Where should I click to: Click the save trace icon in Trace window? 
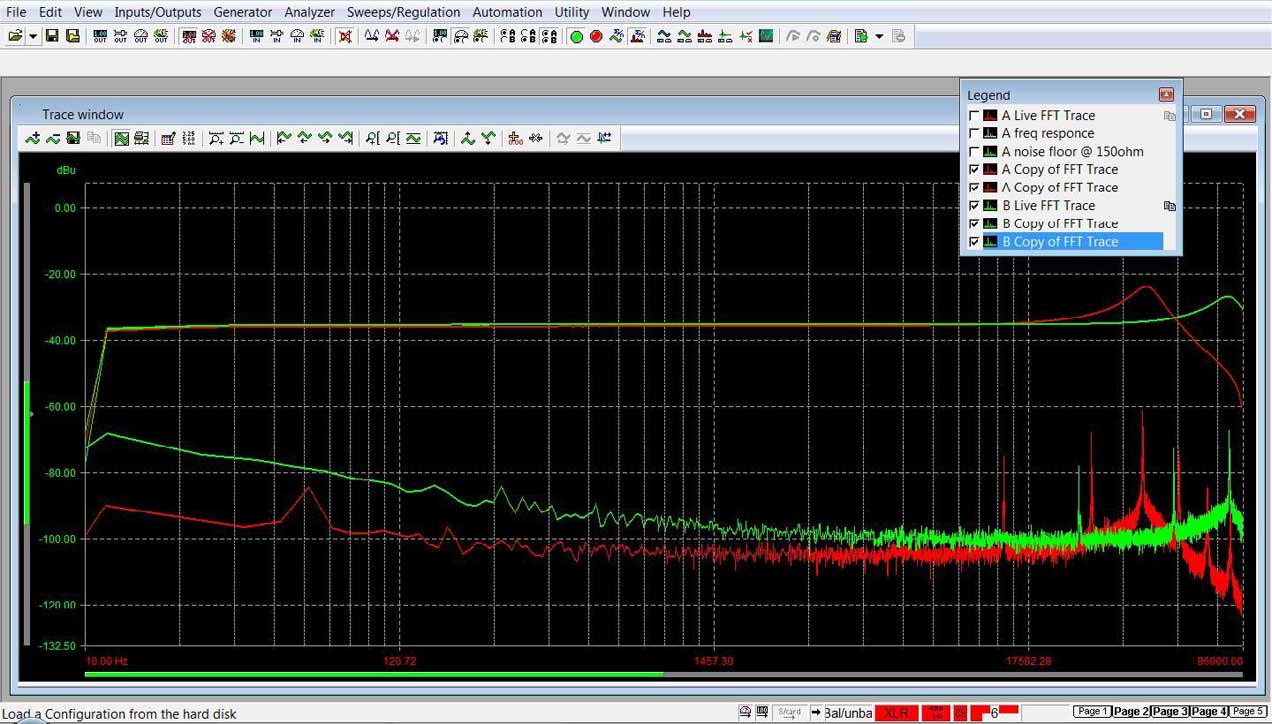73,138
